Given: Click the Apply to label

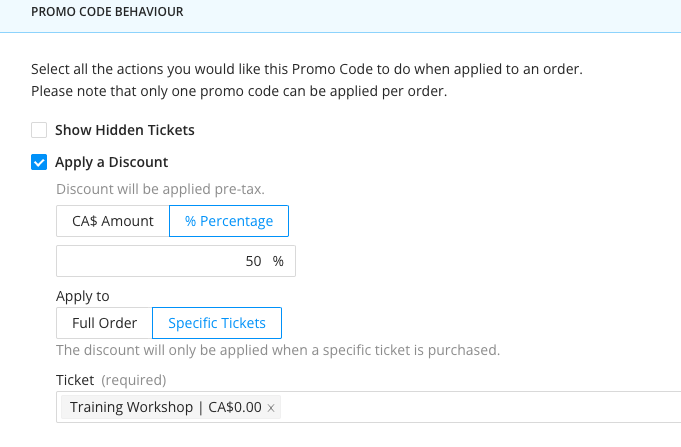Looking at the screenshot, I should (83, 296).
